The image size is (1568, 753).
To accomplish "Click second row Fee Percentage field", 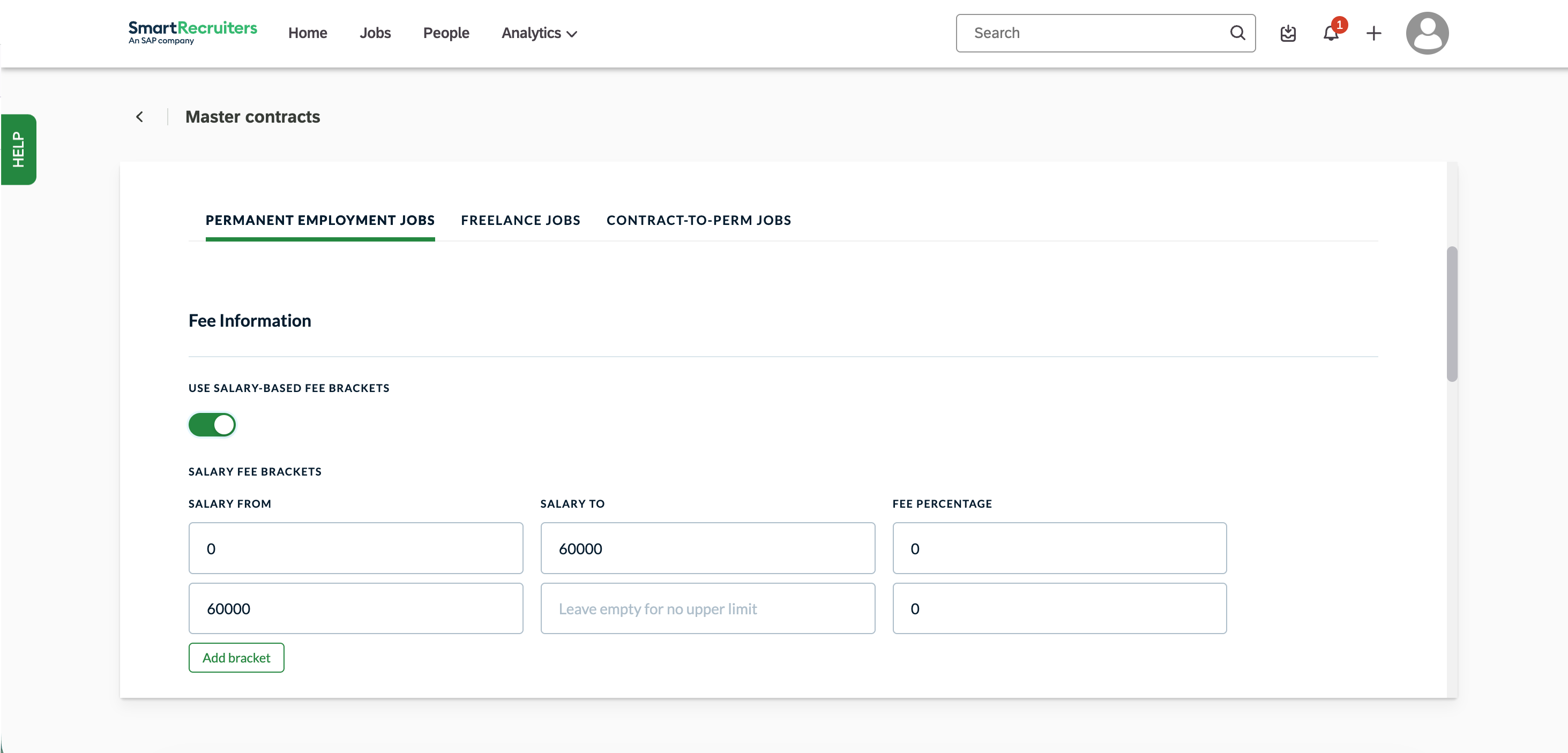I will 1059,608.
